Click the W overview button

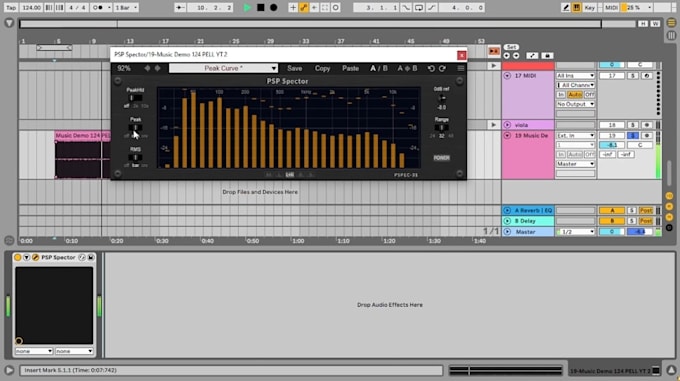coord(655,23)
